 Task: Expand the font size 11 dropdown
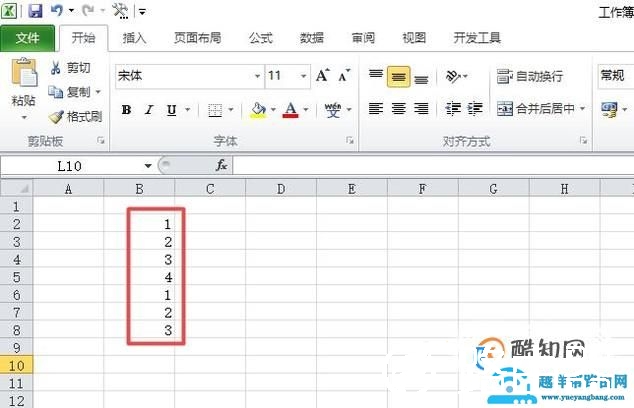click(x=303, y=76)
